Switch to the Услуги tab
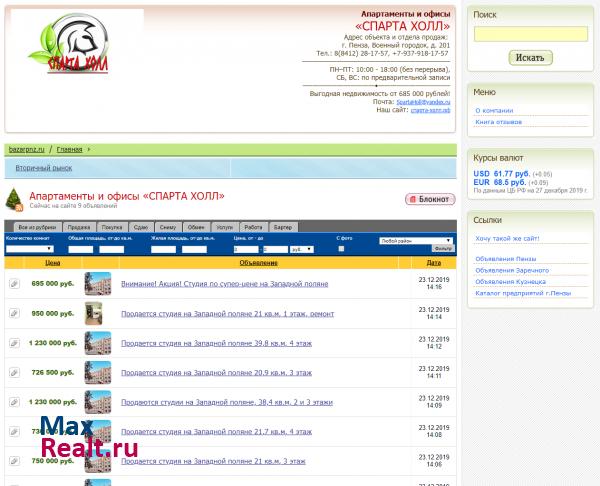This screenshot has width=600, height=486. pyautogui.click(x=225, y=227)
